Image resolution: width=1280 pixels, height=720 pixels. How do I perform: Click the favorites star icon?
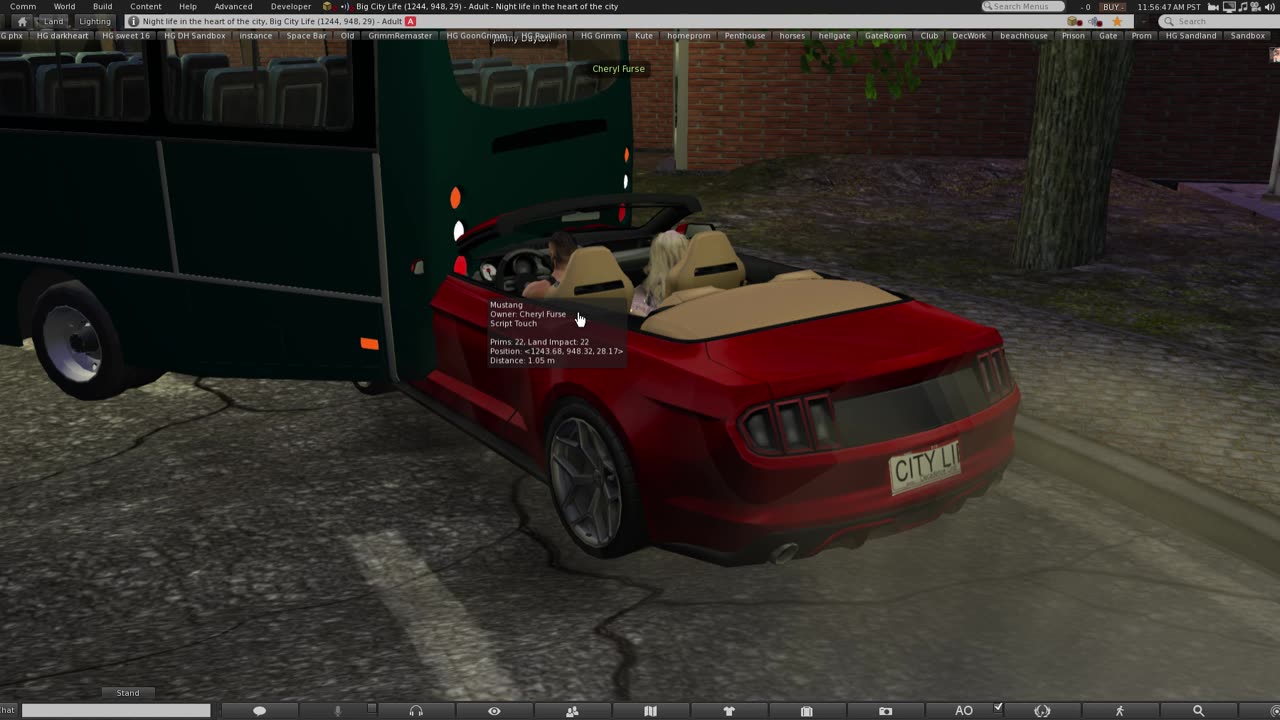[1117, 21]
